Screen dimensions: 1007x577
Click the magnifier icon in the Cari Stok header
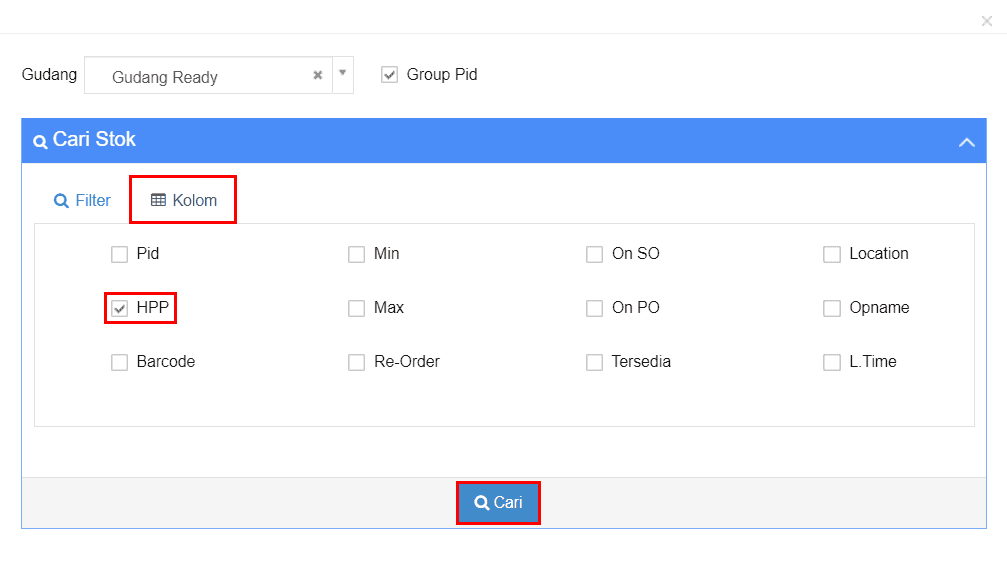(x=40, y=141)
